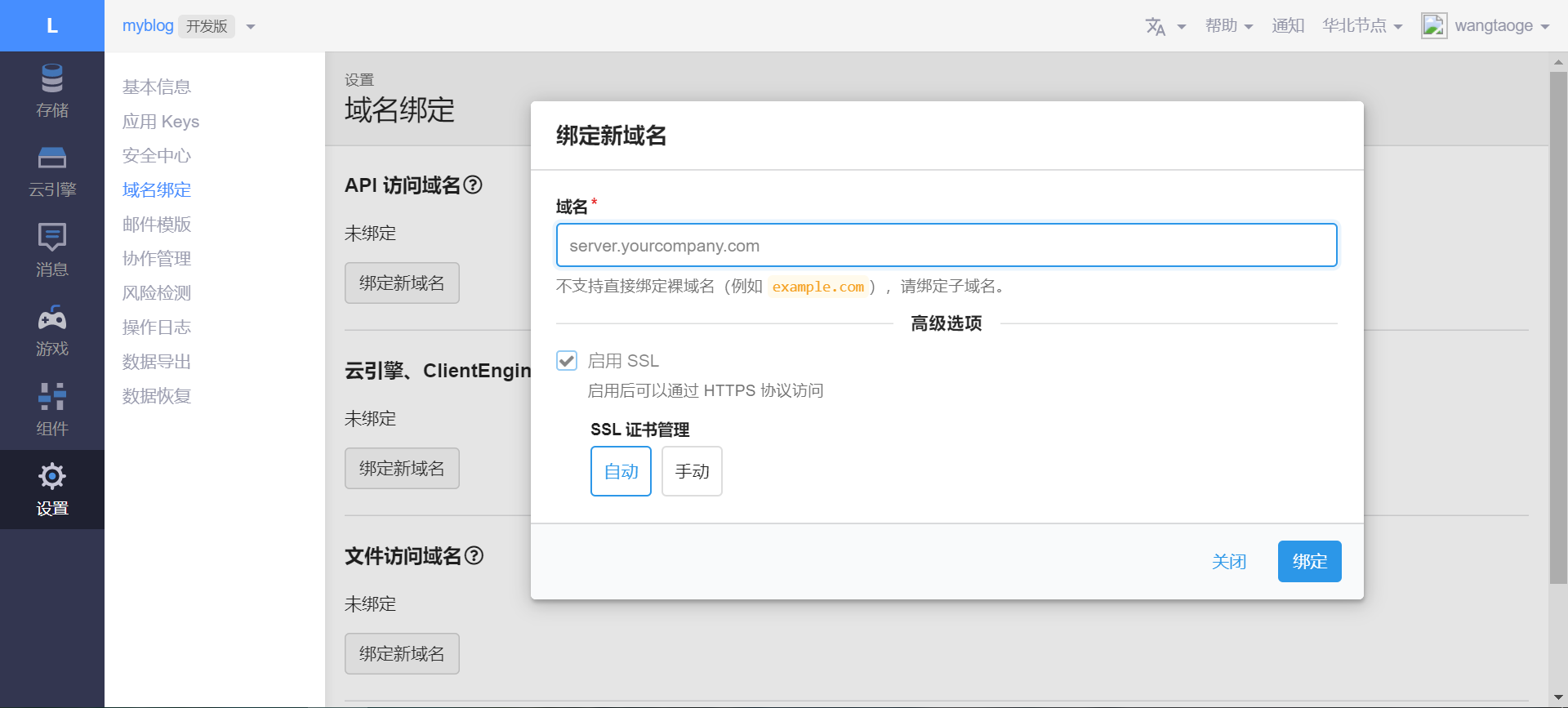The width and height of the screenshot is (1568, 708).
Task: Click 关闭 to dismiss the dialog
Action: click(1228, 562)
